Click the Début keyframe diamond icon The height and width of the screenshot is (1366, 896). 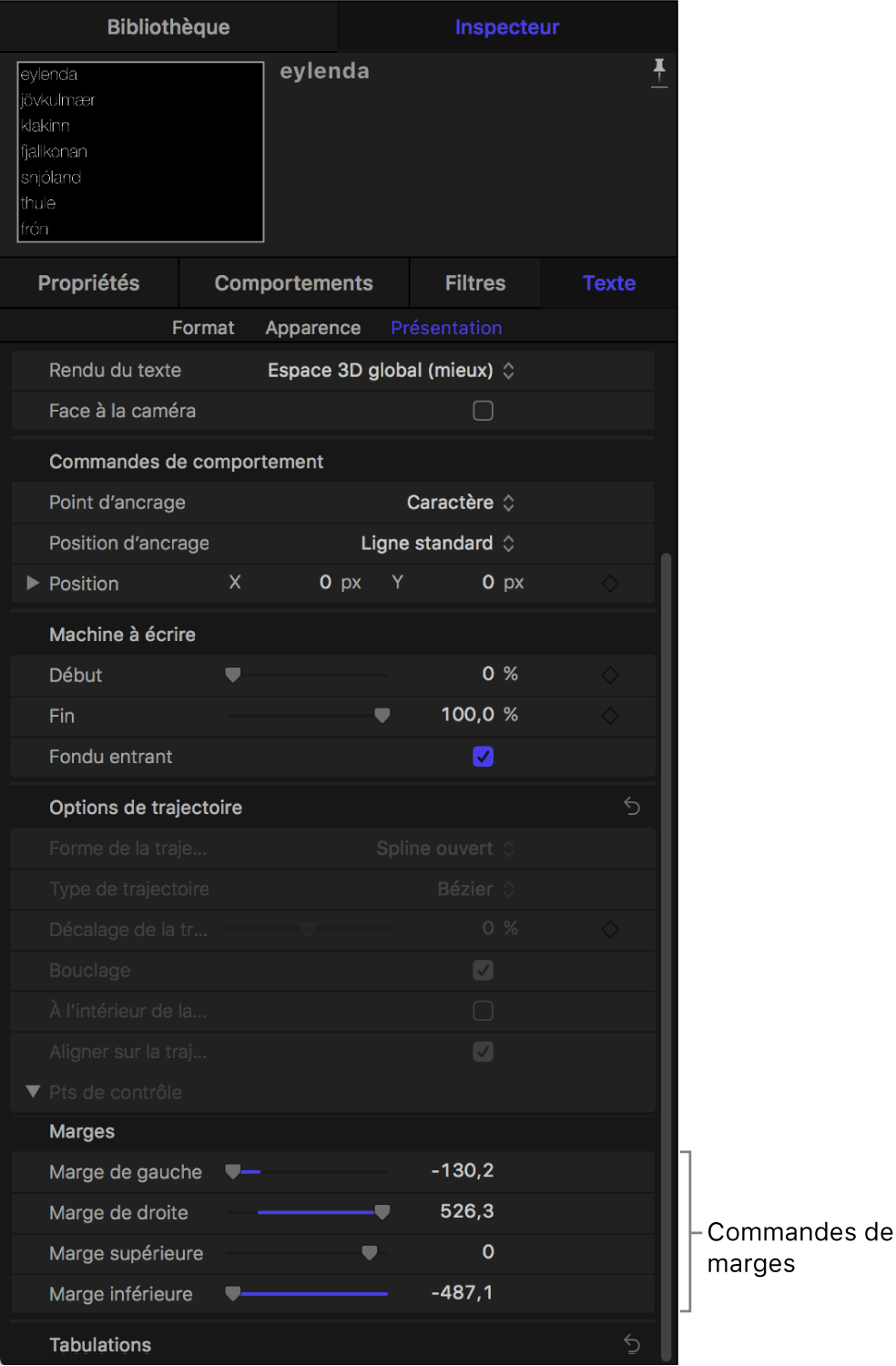[610, 675]
